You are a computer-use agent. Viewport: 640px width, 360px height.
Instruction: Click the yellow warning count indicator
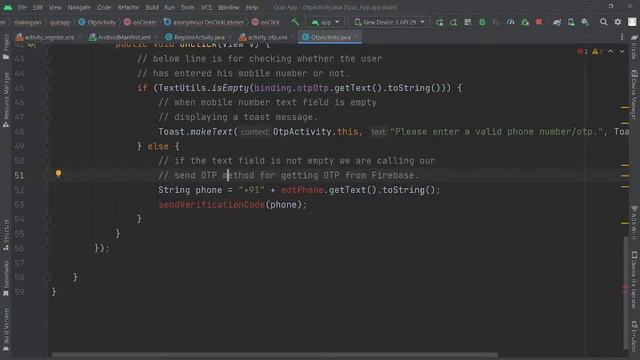tap(597, 51)
